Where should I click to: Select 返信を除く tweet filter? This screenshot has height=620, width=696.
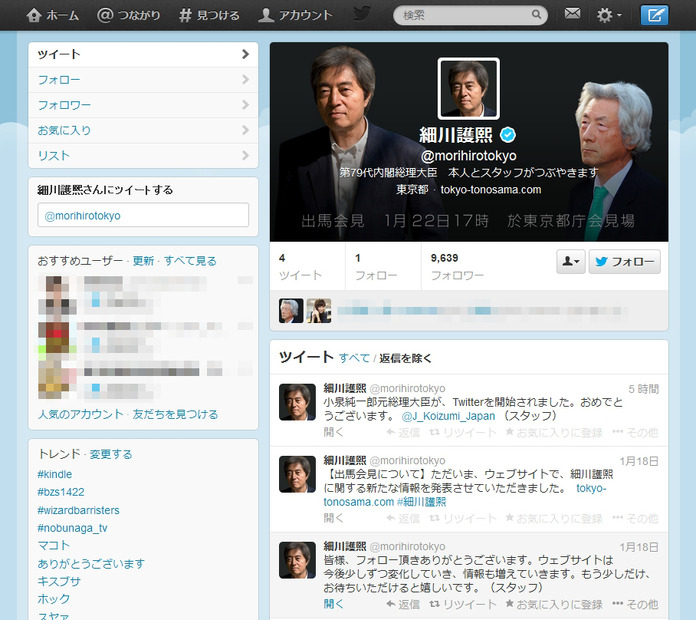click(x=405, y=358)
